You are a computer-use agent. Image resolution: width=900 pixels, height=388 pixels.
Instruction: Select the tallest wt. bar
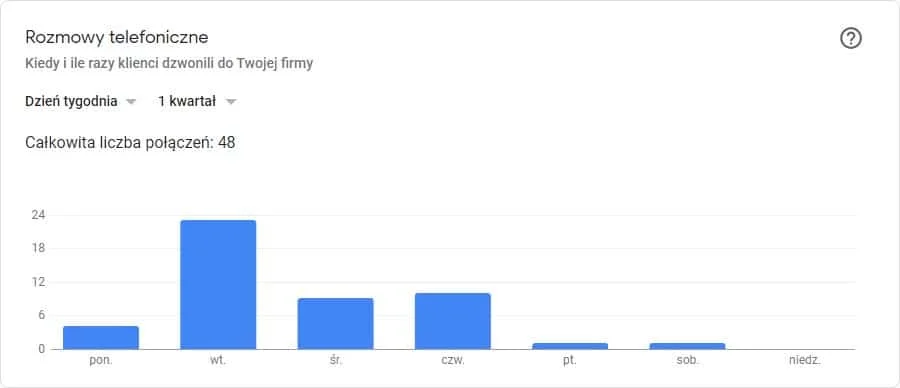[x=218, y=285]
